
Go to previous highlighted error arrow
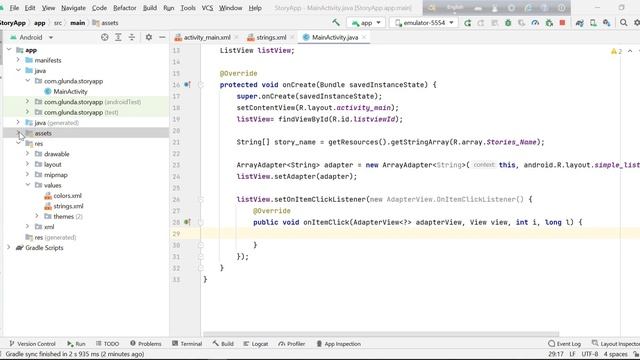click(630, 51)
